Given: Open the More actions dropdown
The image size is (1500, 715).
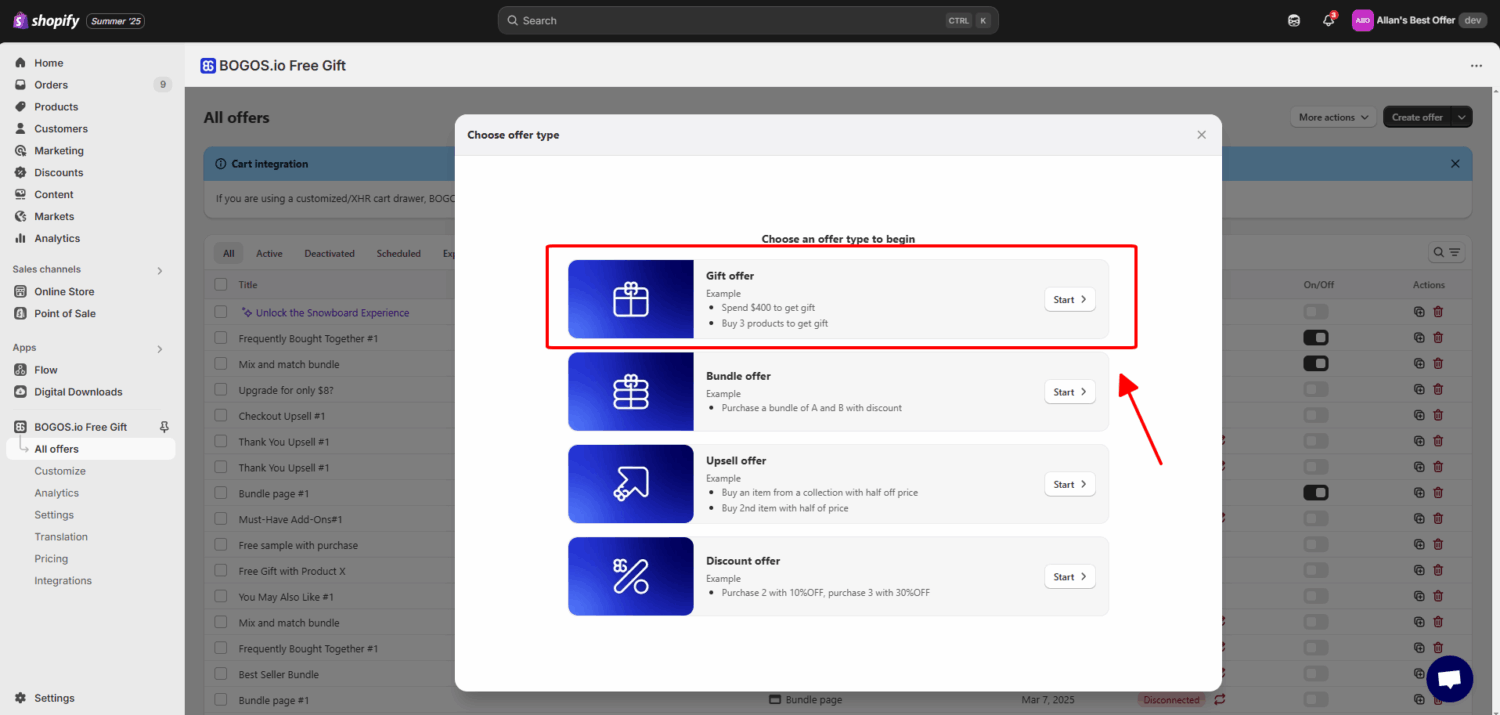Looking at the screenshot, I should [x=1333, y=117].
